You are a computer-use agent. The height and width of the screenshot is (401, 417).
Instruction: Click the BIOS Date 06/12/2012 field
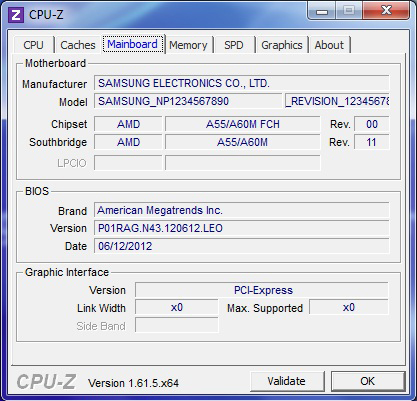point(242,246)
